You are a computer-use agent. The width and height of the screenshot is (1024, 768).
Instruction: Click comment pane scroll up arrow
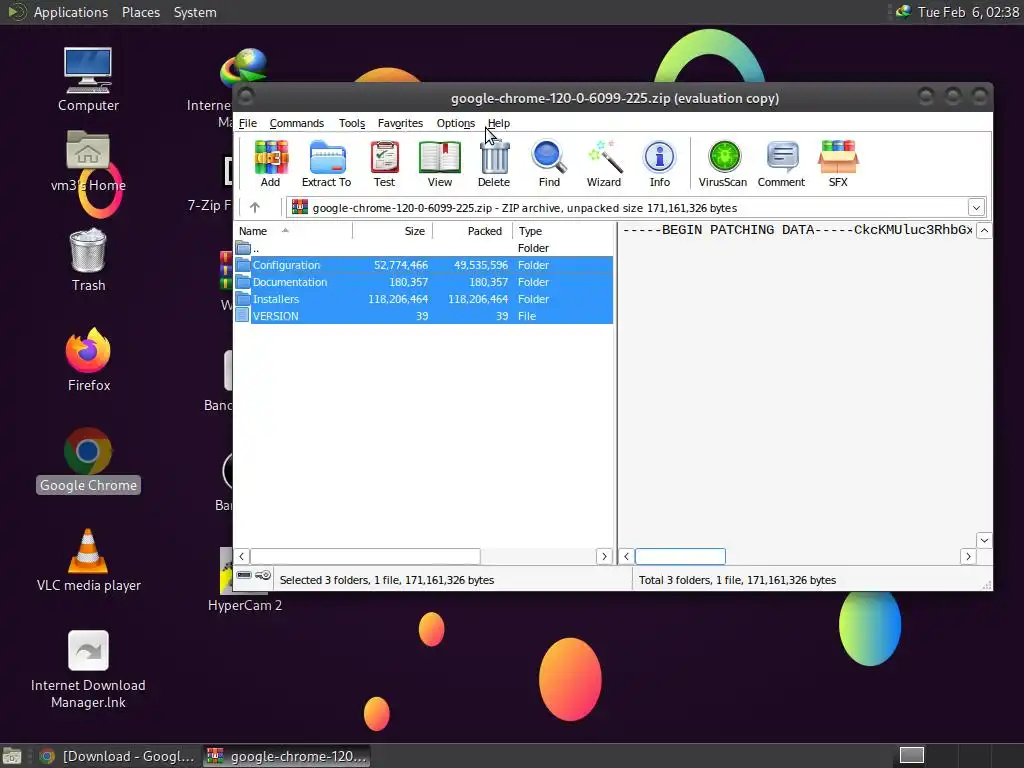click(x=984, y=231)
